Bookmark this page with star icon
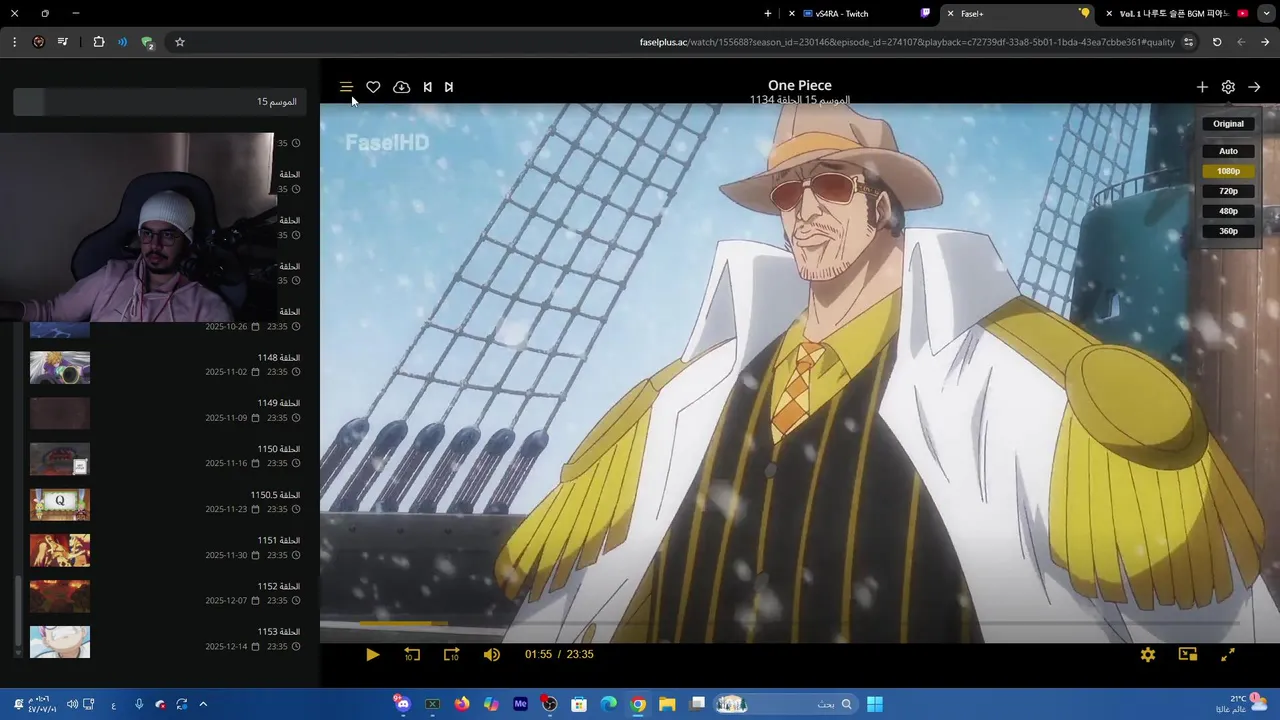This screenshot has height=720, width=1280. pos(180,42)
